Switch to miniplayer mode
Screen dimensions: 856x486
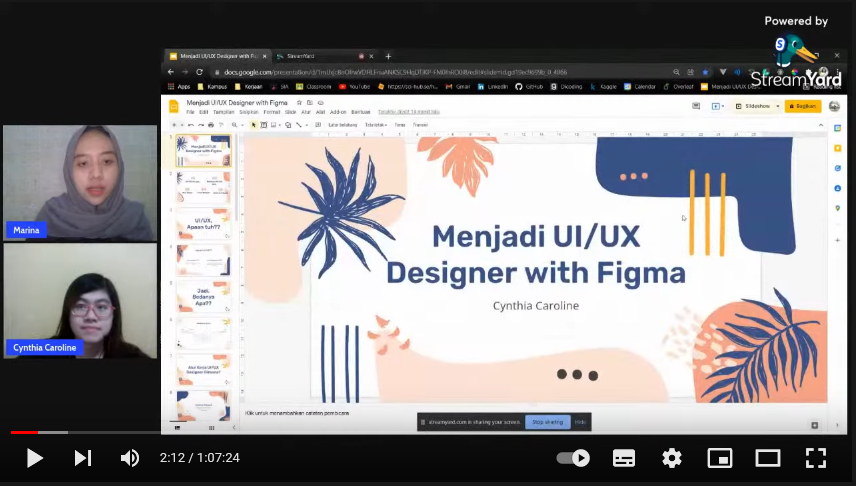coord(720,458)
